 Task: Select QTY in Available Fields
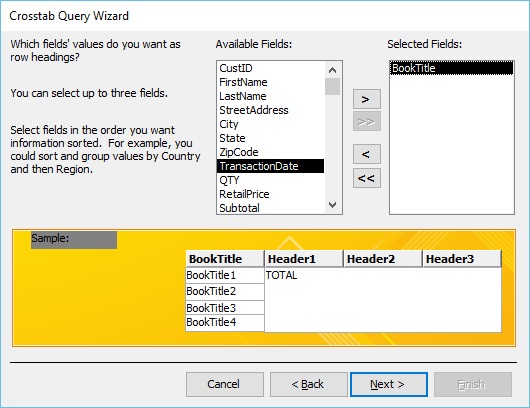pyautogui.click(x=270, y=180)
